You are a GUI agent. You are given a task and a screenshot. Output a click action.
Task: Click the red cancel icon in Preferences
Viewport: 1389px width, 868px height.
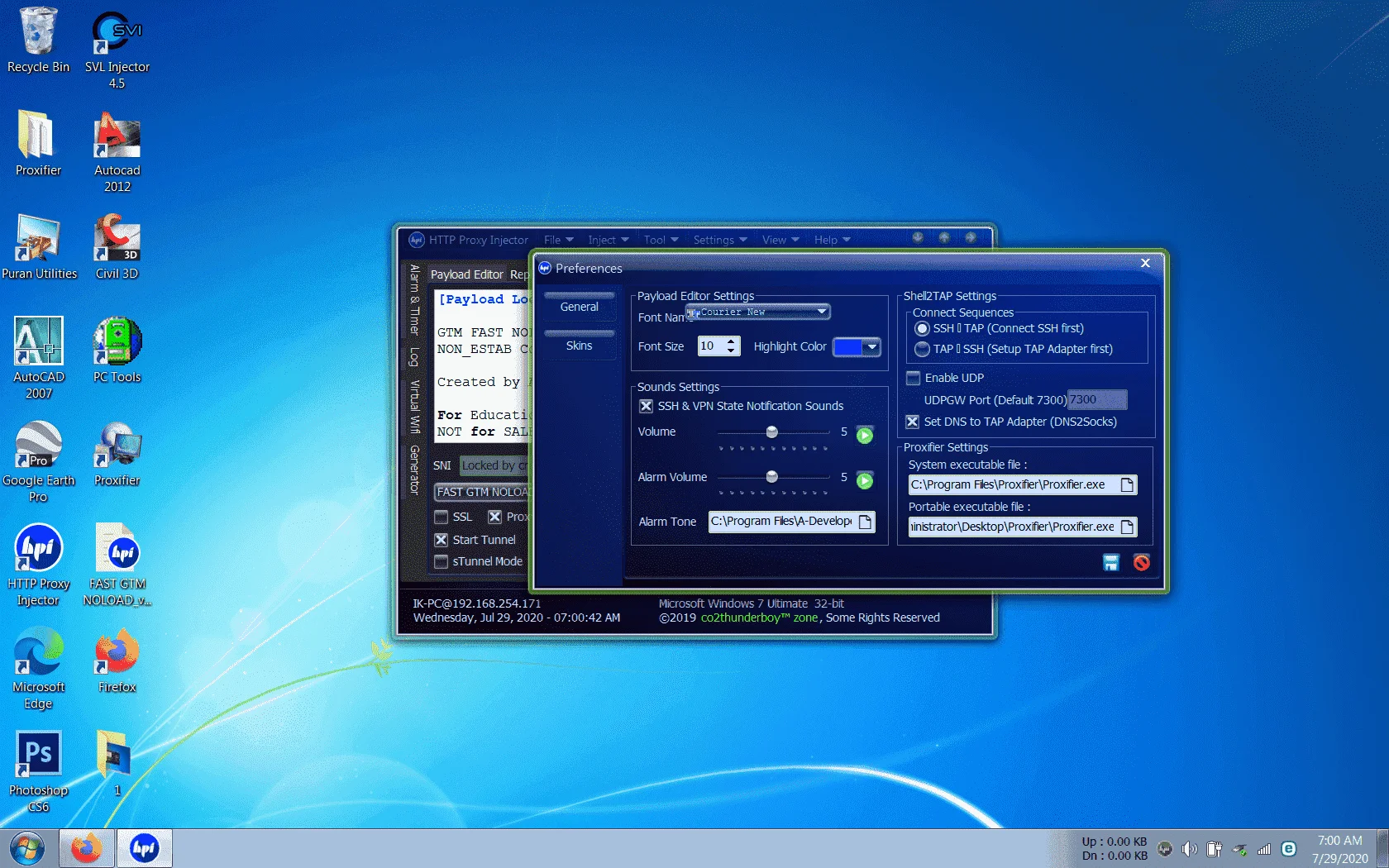click(x=1142, y=563)
